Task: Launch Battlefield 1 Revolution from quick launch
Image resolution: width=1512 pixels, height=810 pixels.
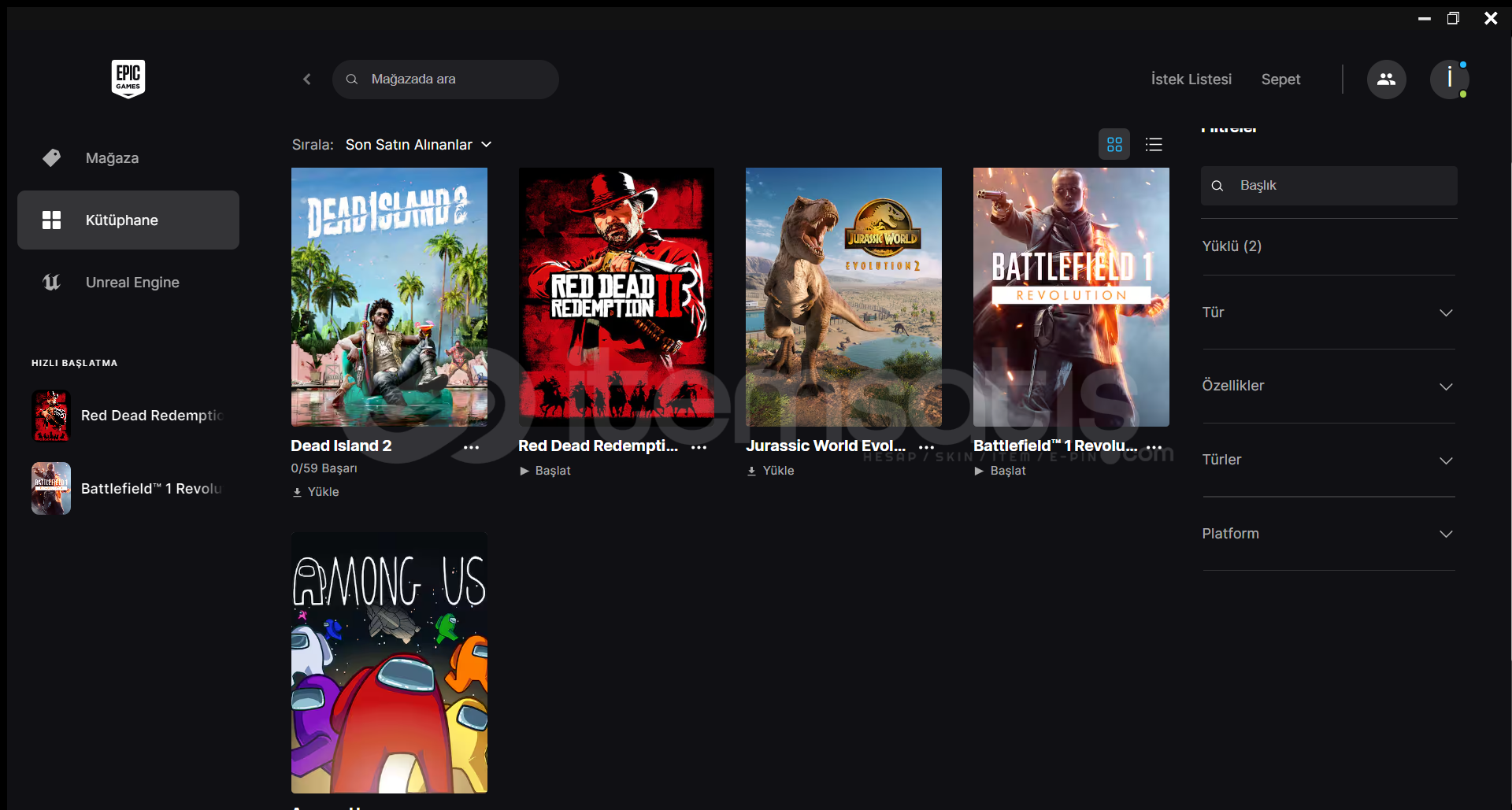Action: pos(130,488)
